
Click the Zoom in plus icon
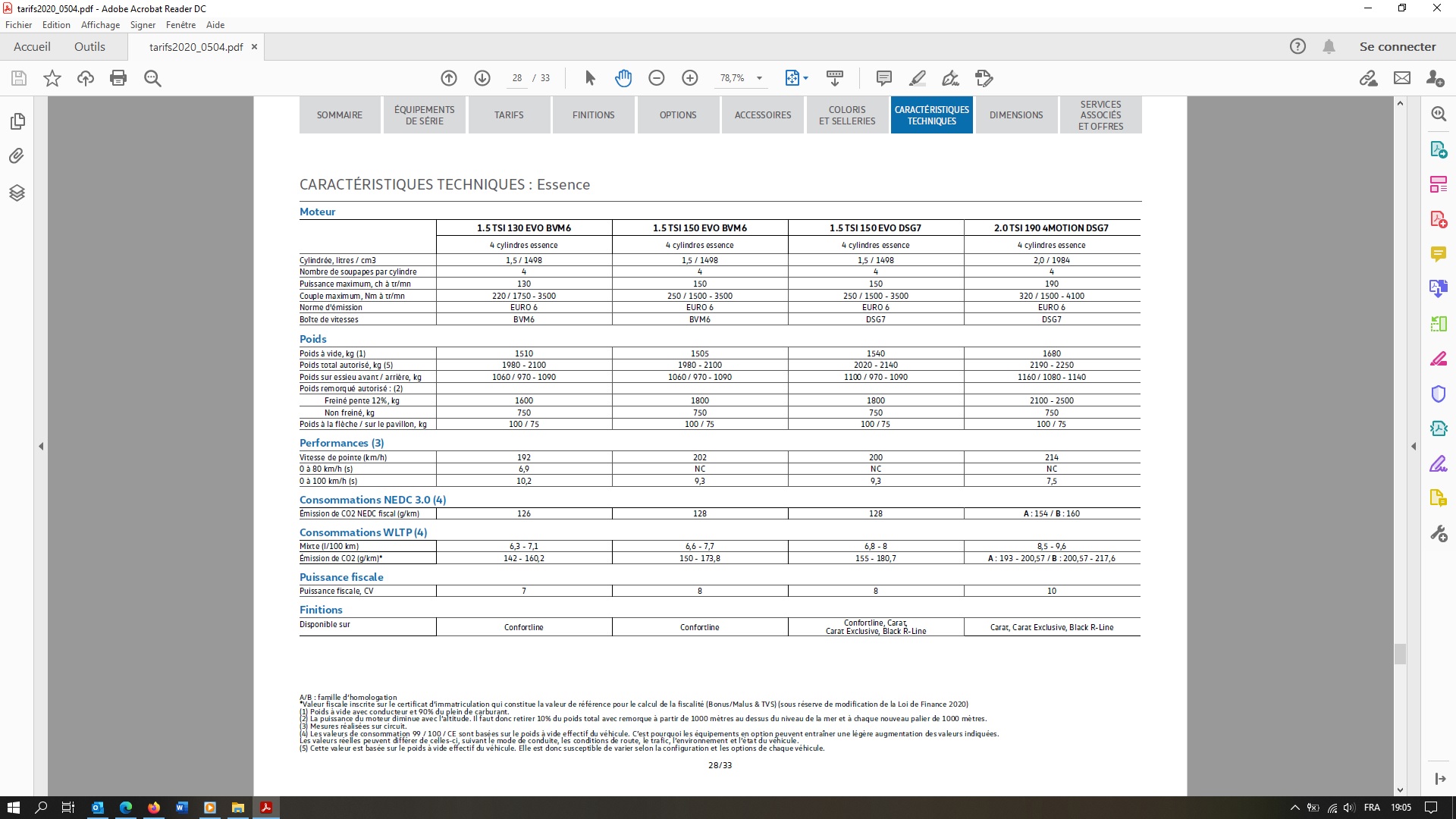(x=690, y=78)
